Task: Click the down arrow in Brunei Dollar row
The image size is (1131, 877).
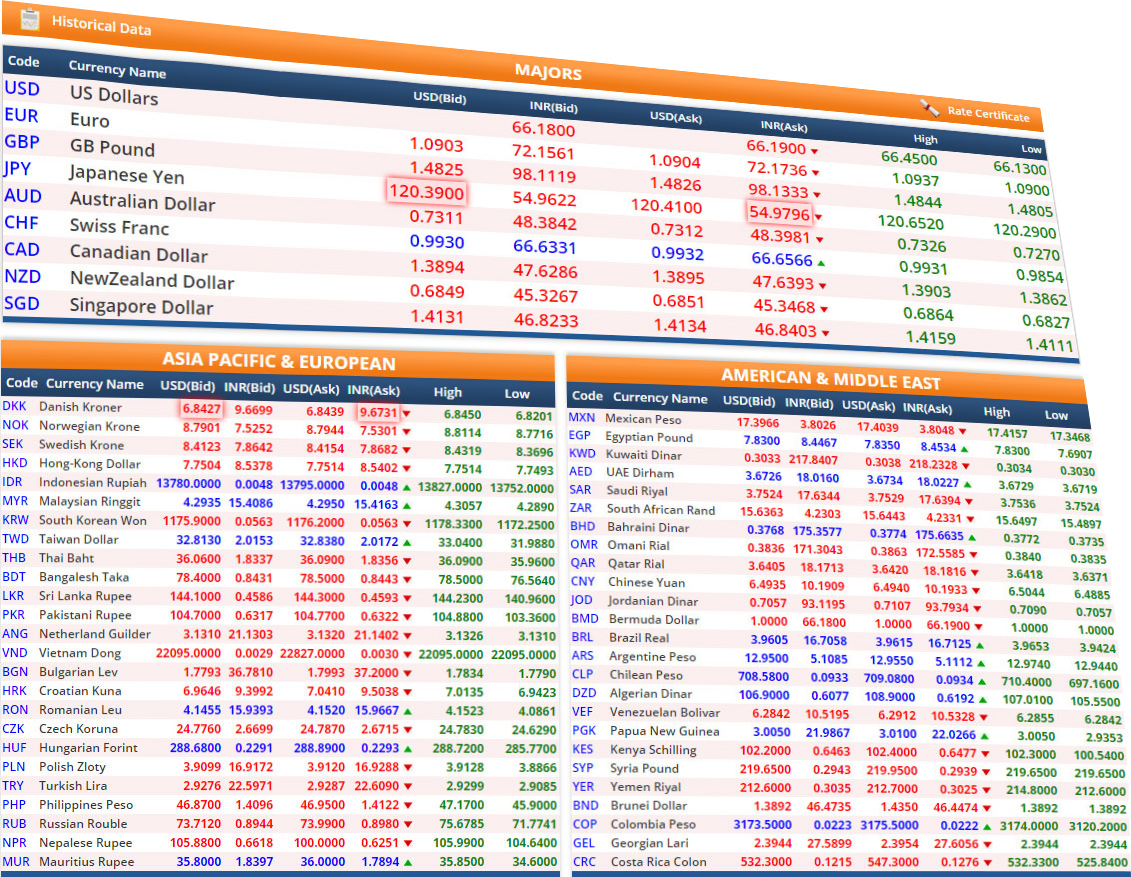Action: (986, 808)
